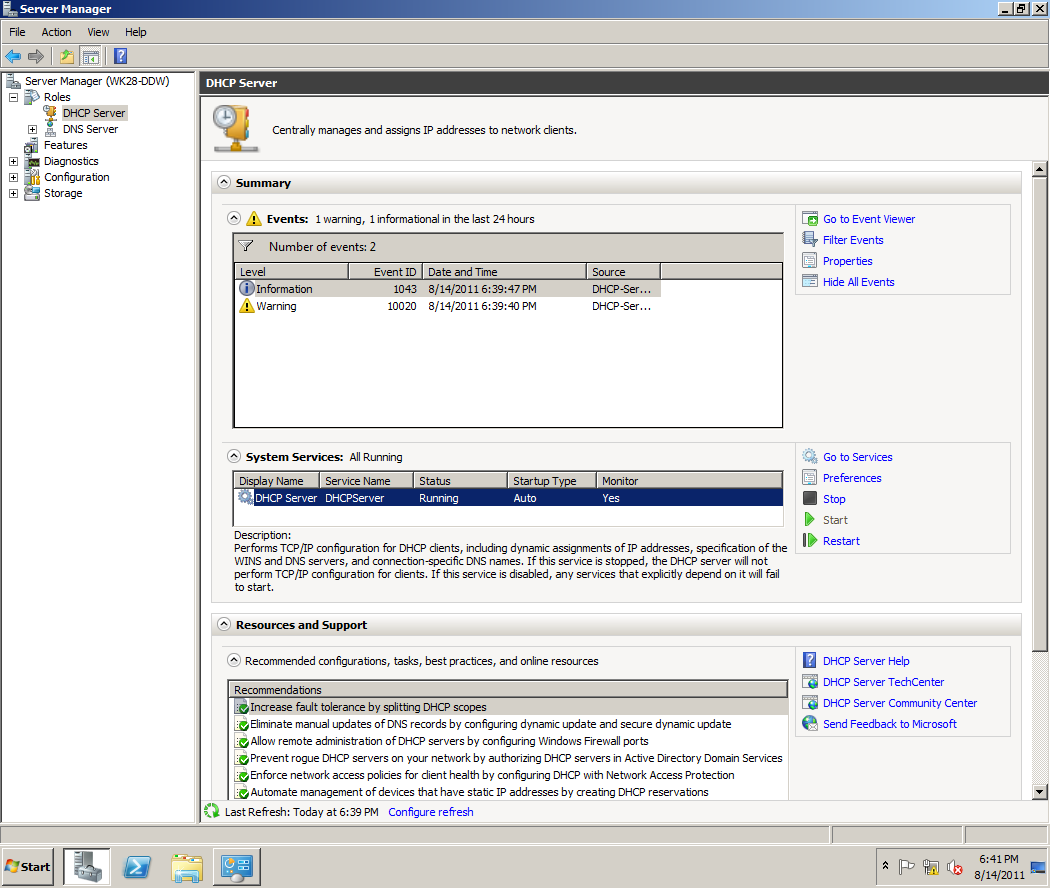Collapse the Summary section
The image size is (1050, 888).
point(224,182)
